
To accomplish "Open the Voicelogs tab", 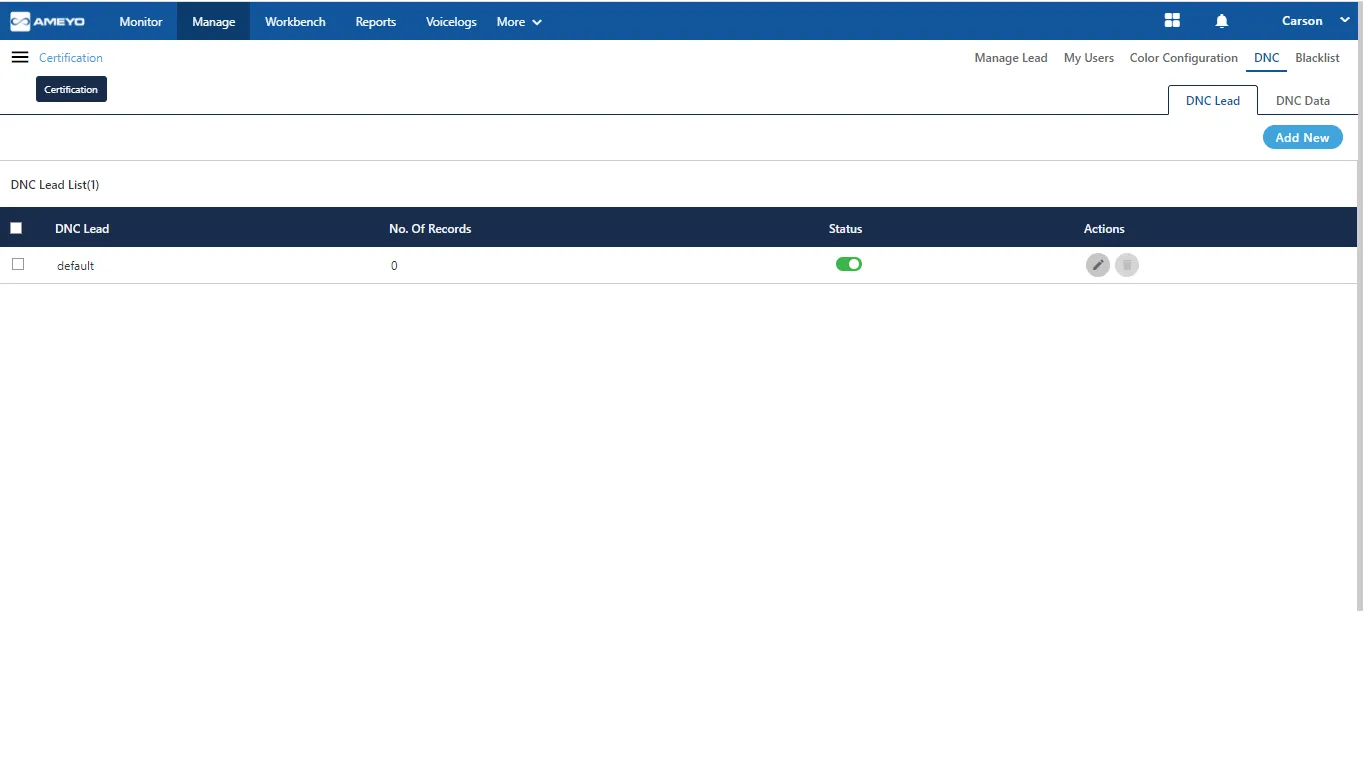I will click(x=451, y=22).
